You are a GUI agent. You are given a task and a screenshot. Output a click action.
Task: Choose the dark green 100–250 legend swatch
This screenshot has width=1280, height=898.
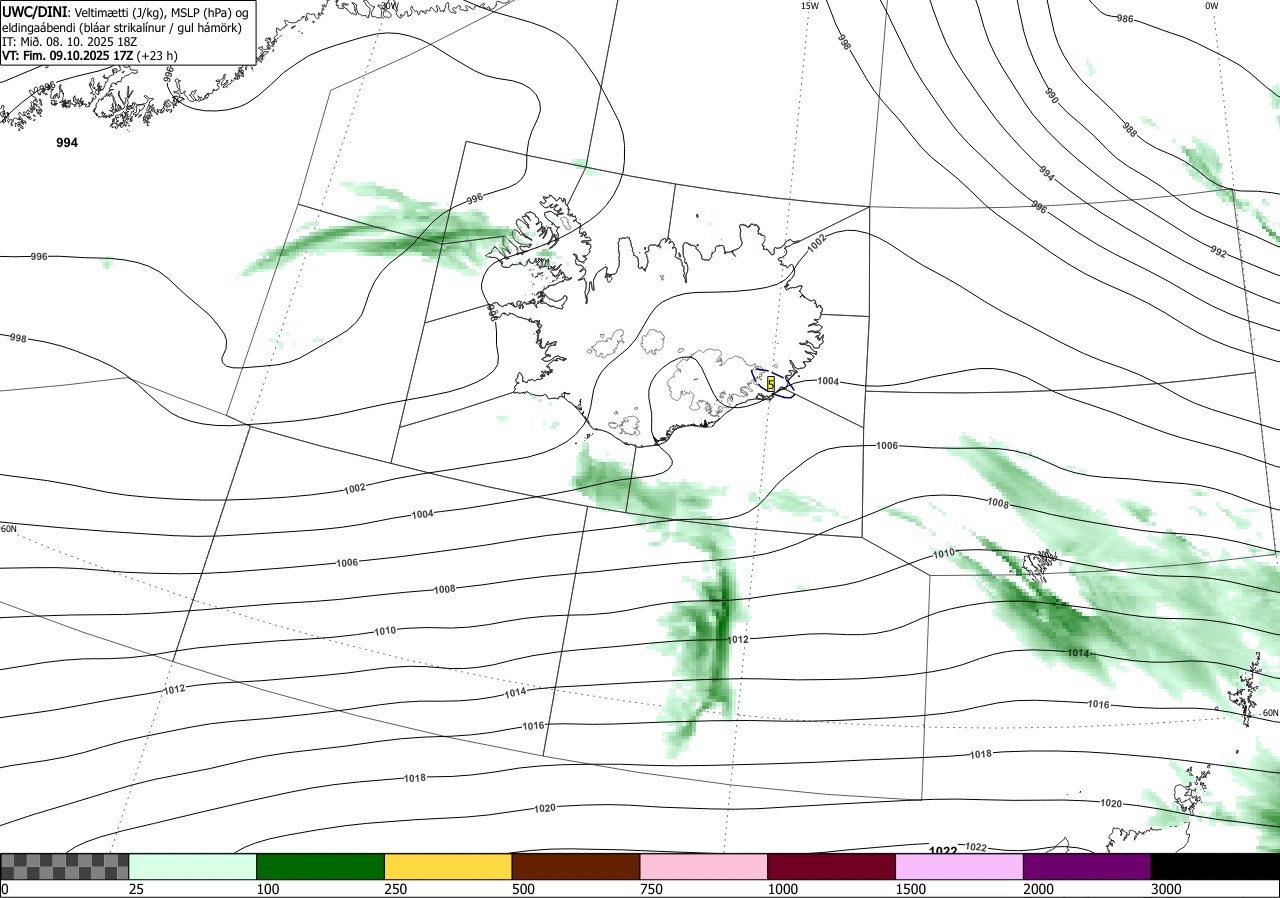[x=321, y=866]
